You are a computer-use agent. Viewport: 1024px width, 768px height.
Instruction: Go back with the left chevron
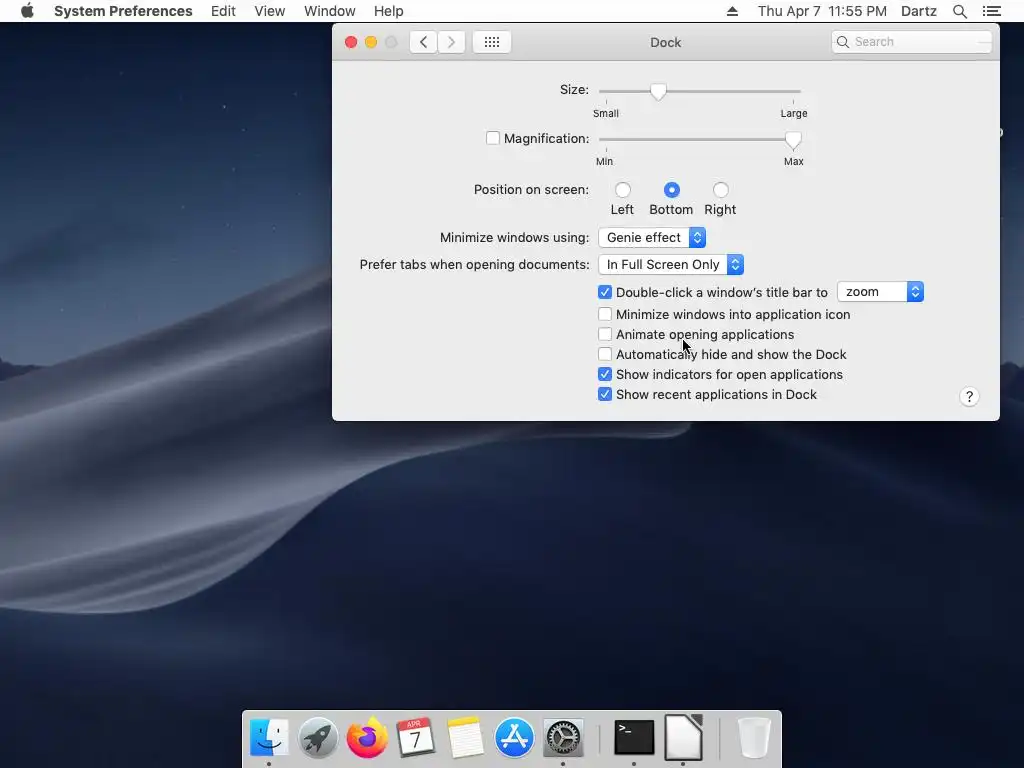(x=423, y=42)
